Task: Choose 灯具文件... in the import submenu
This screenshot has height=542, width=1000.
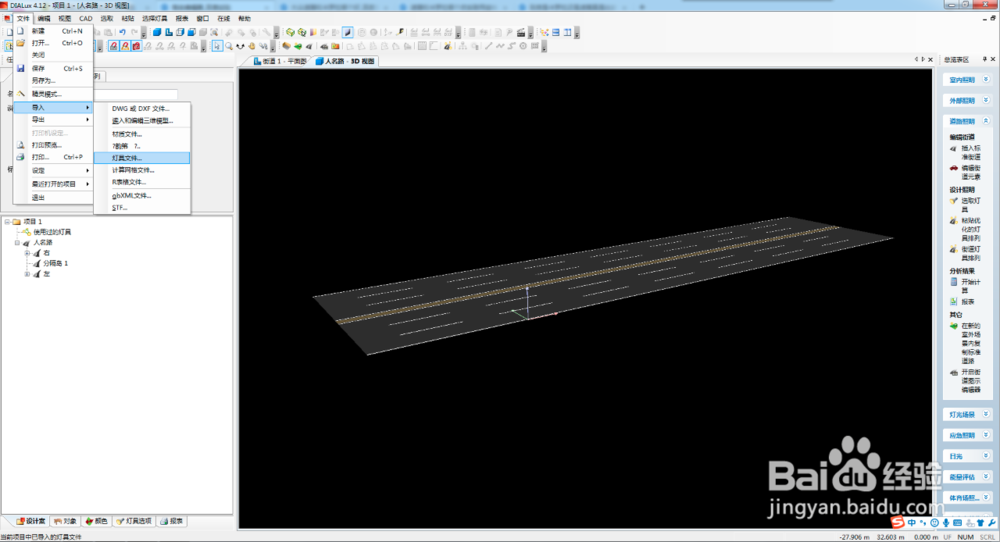Action: click(142, 157)
